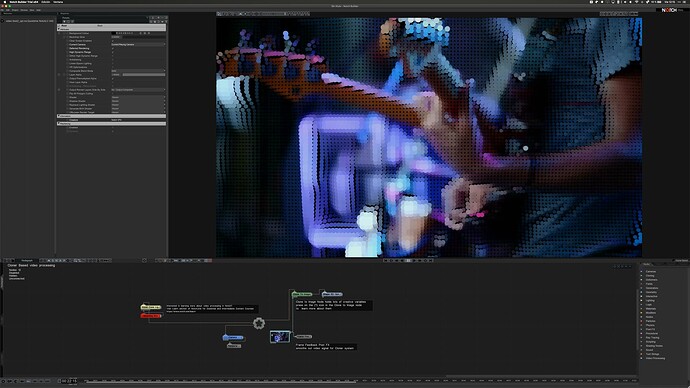Toggle the Clear Screen Enabled checkbox
This screenshot has height=388, width=690.
click(x=113, y=41)
